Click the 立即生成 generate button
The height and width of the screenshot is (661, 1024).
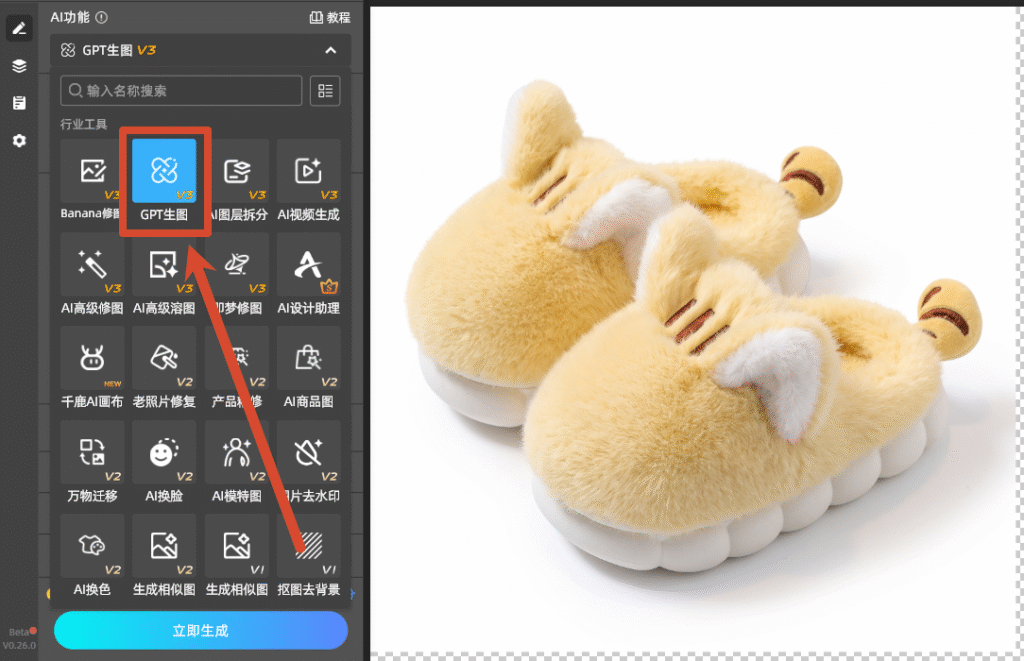[200, 630]
